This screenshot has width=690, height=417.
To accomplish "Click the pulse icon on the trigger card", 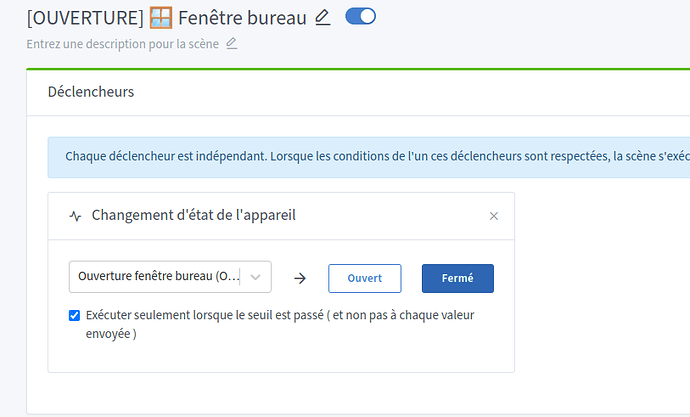I will coord(75,215).
